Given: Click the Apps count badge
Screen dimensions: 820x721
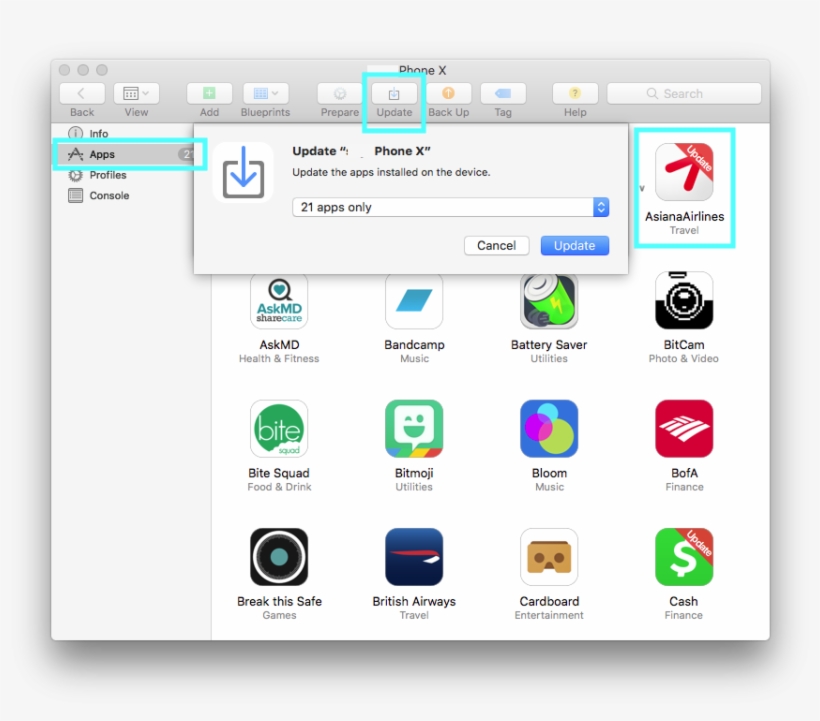Looking at the screenshot, I should tap(187, 154).
